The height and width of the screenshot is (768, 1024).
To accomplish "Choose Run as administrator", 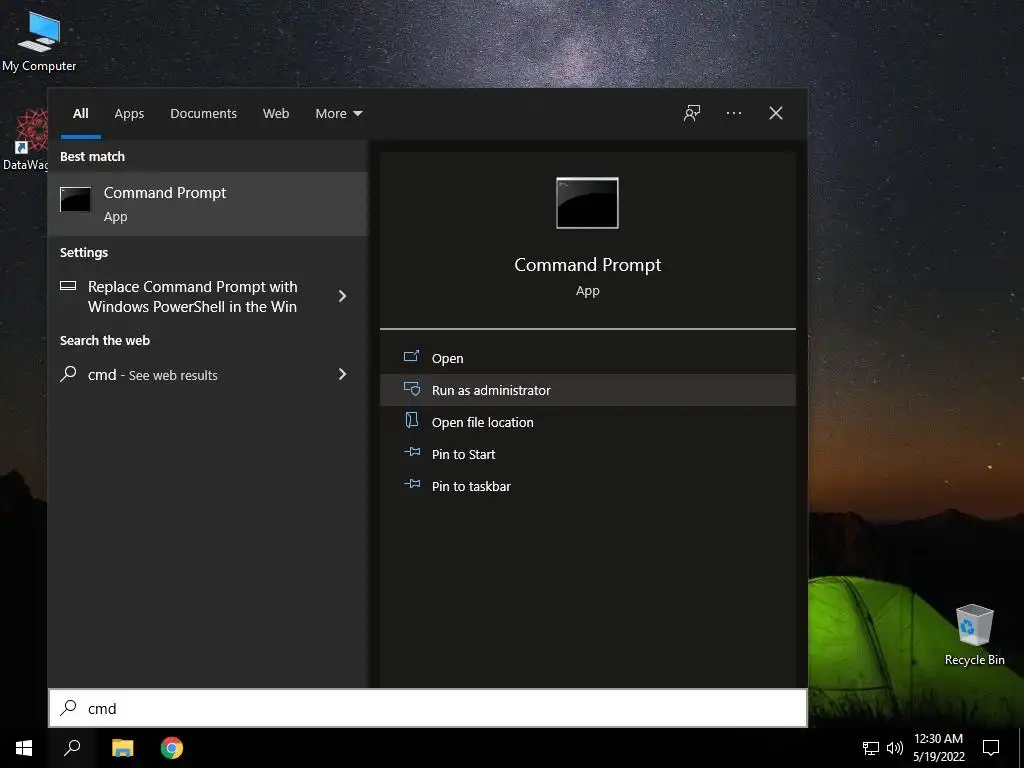I will [588, 390].
